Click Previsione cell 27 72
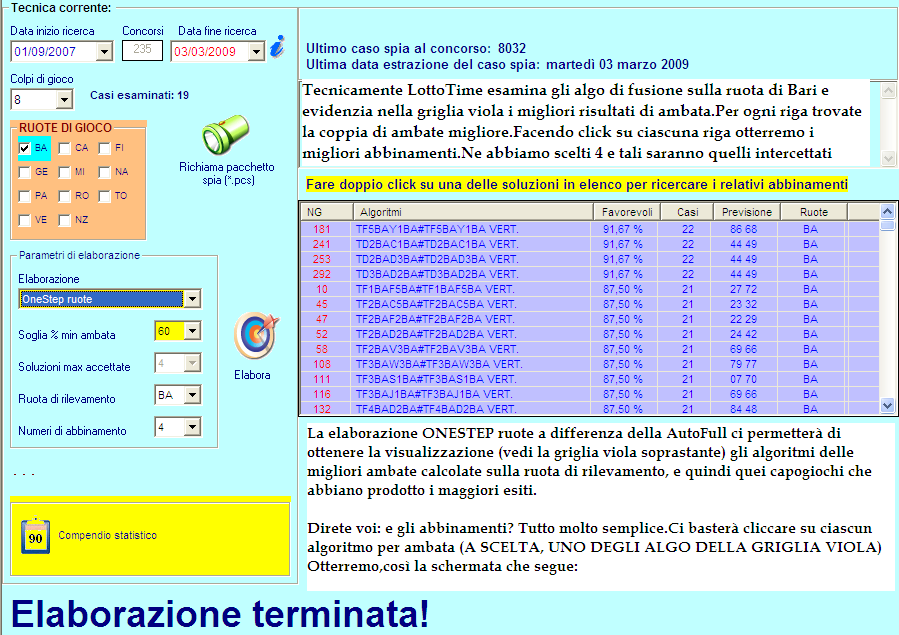Screen dimensions: 899x635 (x=743, y=289)
